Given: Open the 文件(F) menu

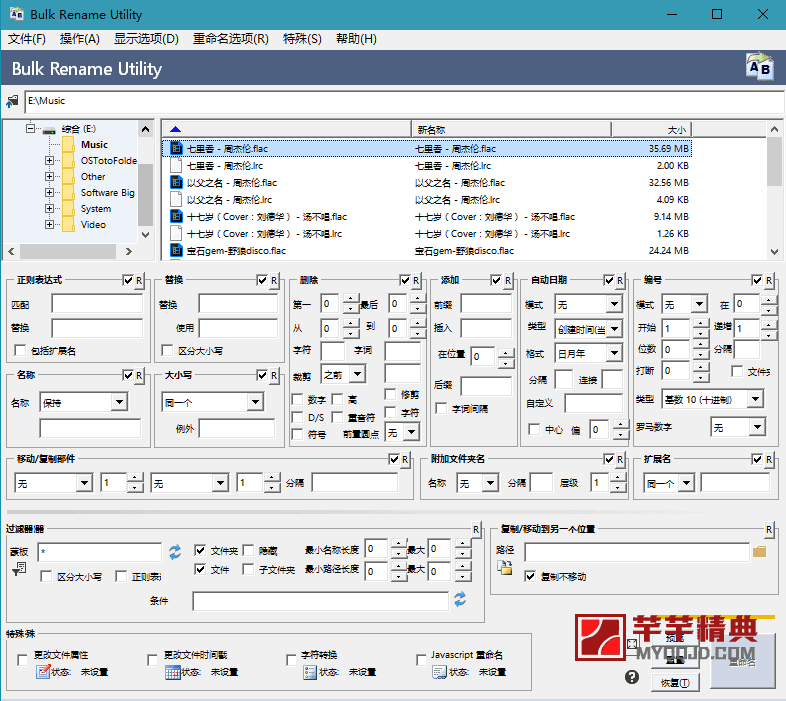Looking at the screenshot, I should point(27,39).
